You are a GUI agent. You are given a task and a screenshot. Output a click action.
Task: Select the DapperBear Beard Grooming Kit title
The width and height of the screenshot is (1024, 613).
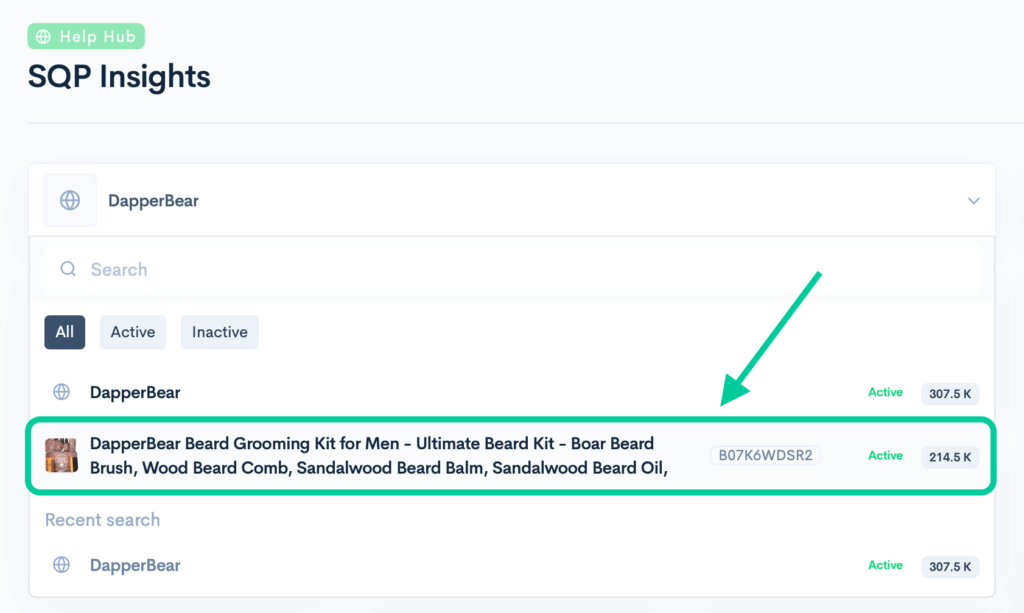379,456
